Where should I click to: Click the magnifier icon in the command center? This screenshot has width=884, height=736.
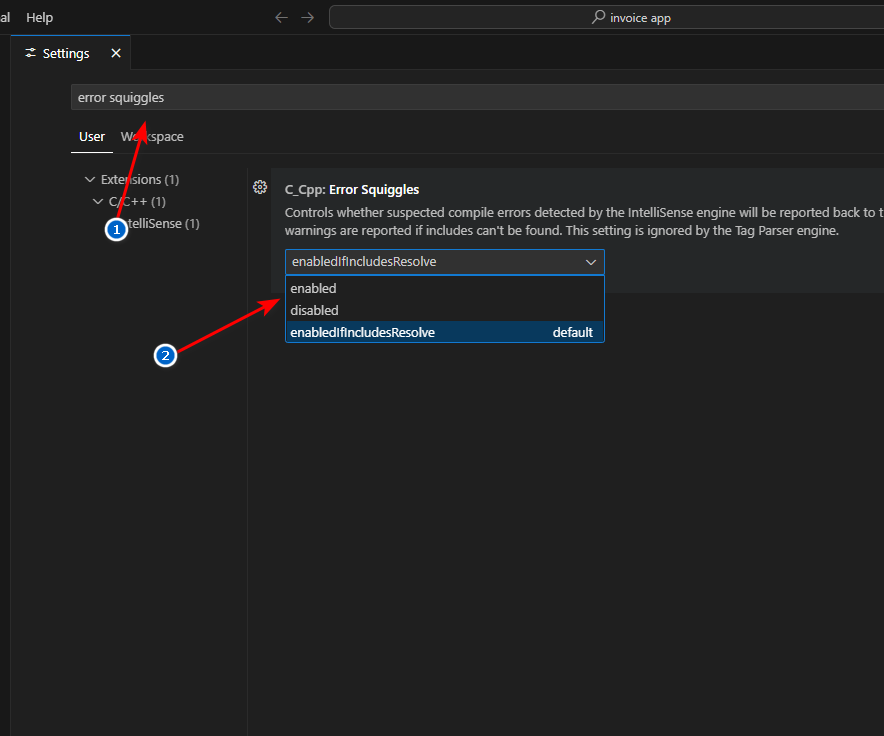click(x=598, y=18)
